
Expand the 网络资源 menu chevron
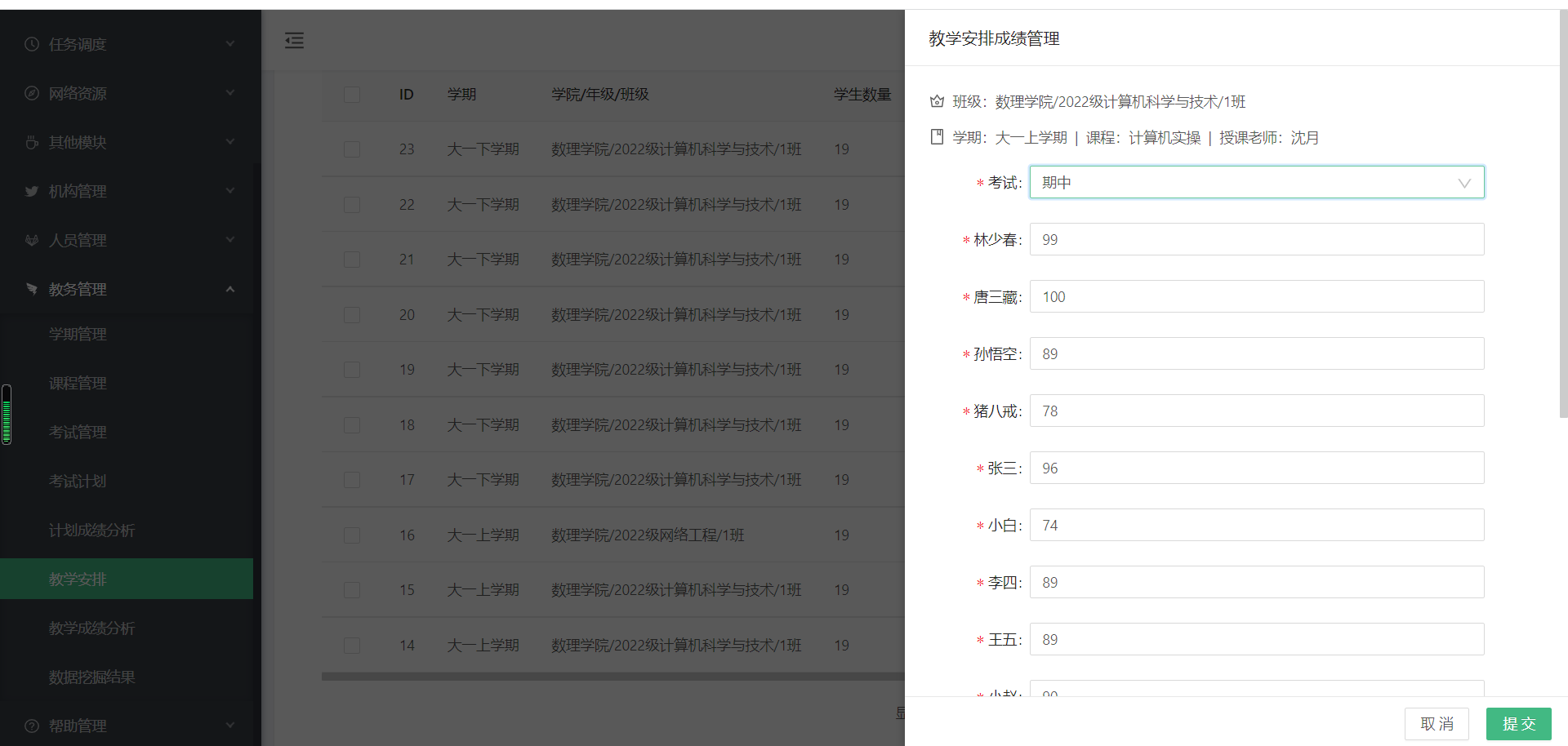click(x=230, y=93)
